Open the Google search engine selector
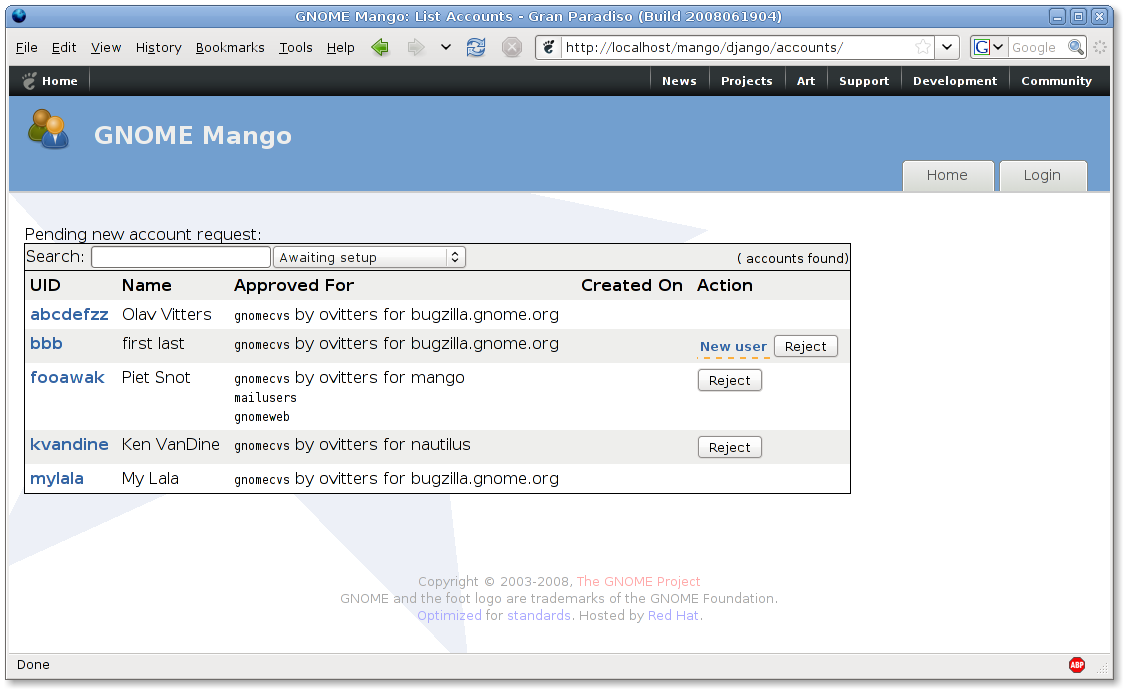This screenshot has width=1123, height=689. pos(988,47)
